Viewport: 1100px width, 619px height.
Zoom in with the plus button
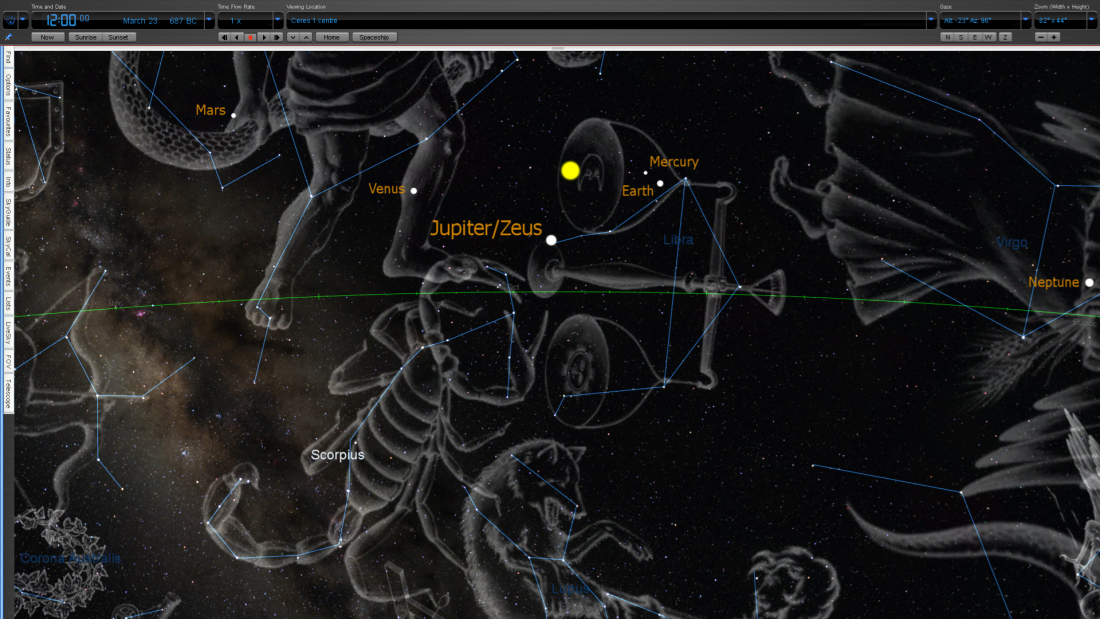click(x=1054, y=37)
